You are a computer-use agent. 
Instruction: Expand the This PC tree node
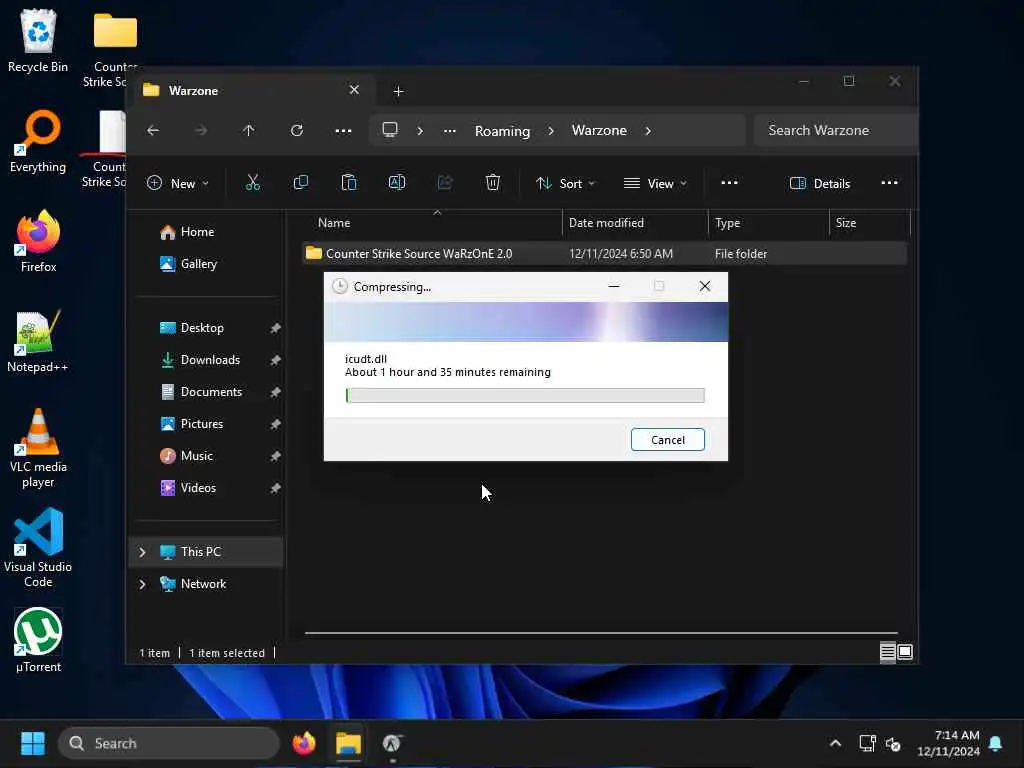click(x=142, y=552)
